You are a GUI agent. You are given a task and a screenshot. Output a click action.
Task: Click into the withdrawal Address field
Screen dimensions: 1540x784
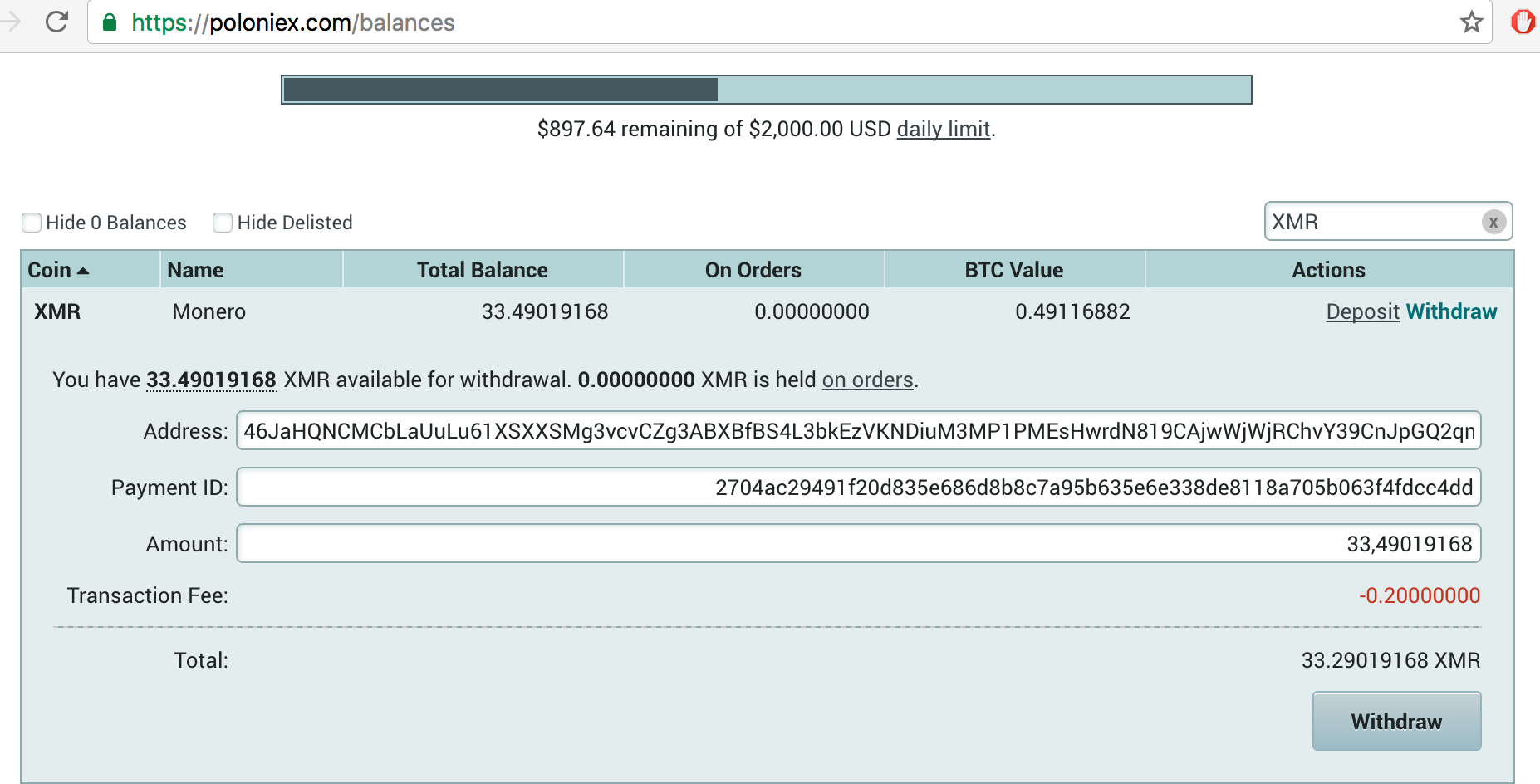858,431
